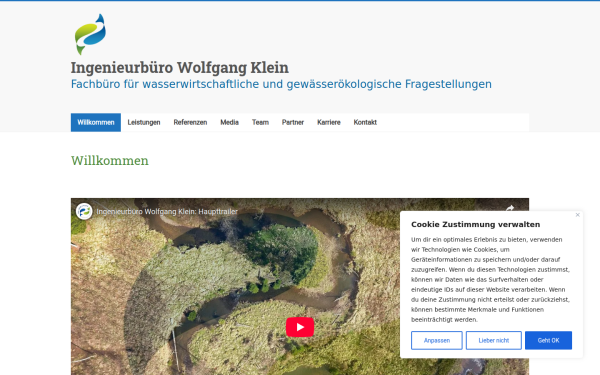600x375 pixels.
Task: Click the video share arrow icon
Action: point(510,209)
